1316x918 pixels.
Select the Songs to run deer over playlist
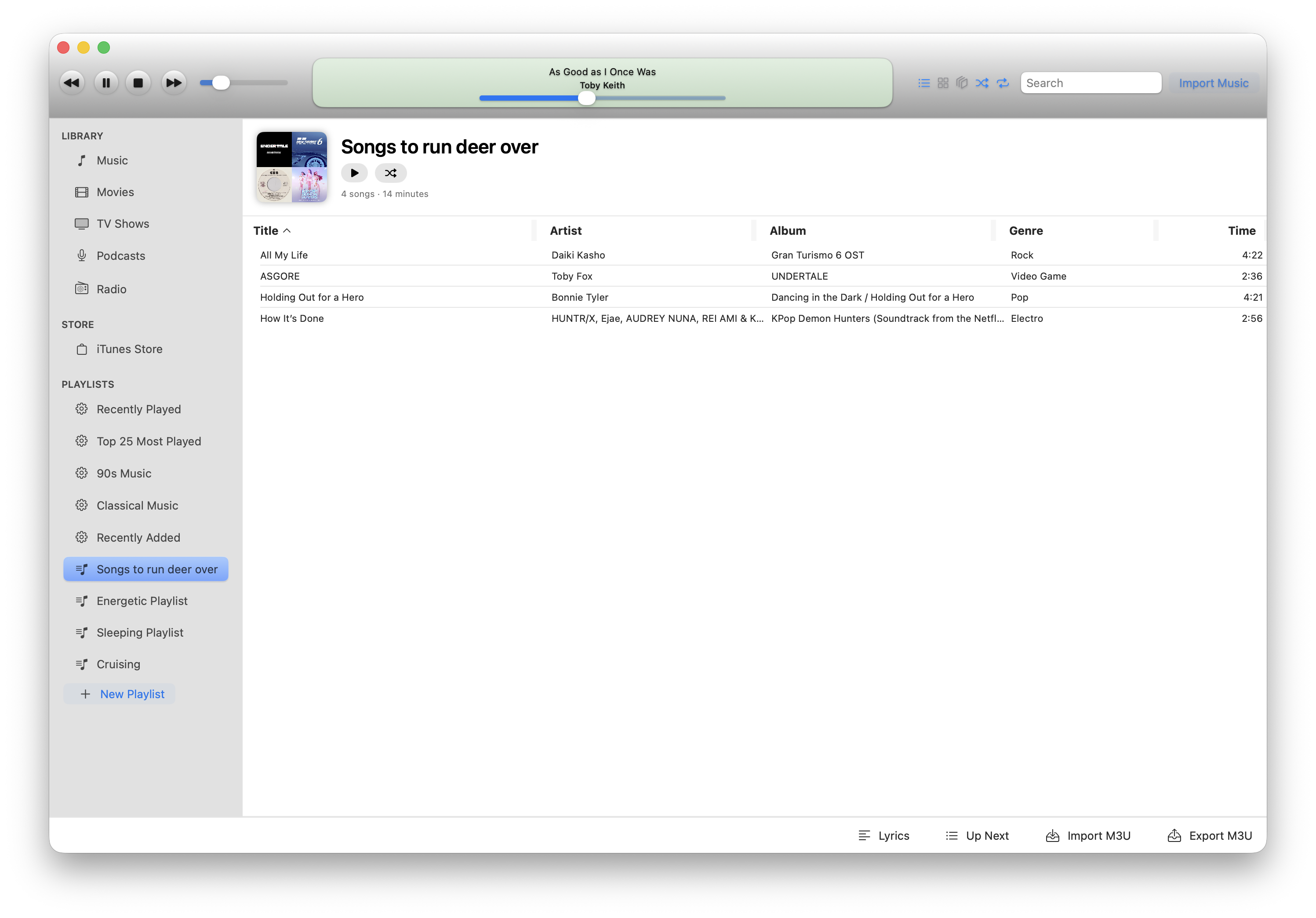[x=145, y=569]
